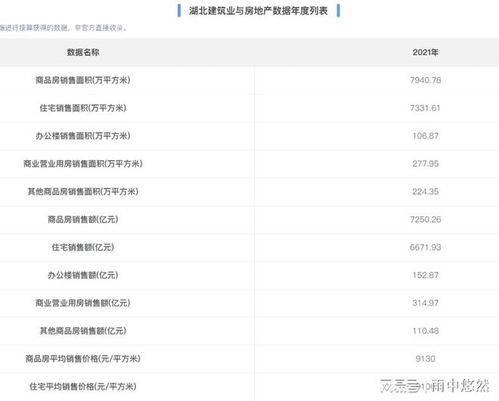The image size is (499, 401).
Task: Click the row label 其他商品房销售面积(万平方米)
Action: click(83, 192)
